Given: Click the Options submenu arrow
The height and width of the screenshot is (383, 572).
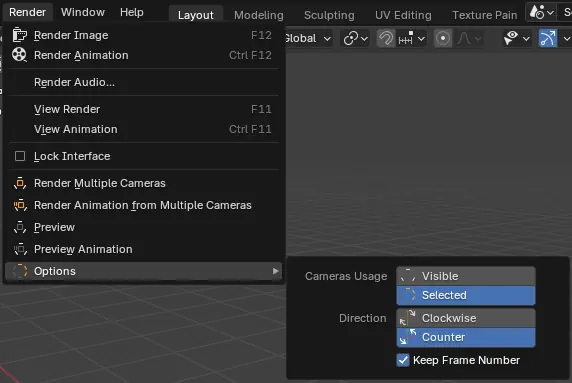Looking at the screenshot, I should point(275,271).
